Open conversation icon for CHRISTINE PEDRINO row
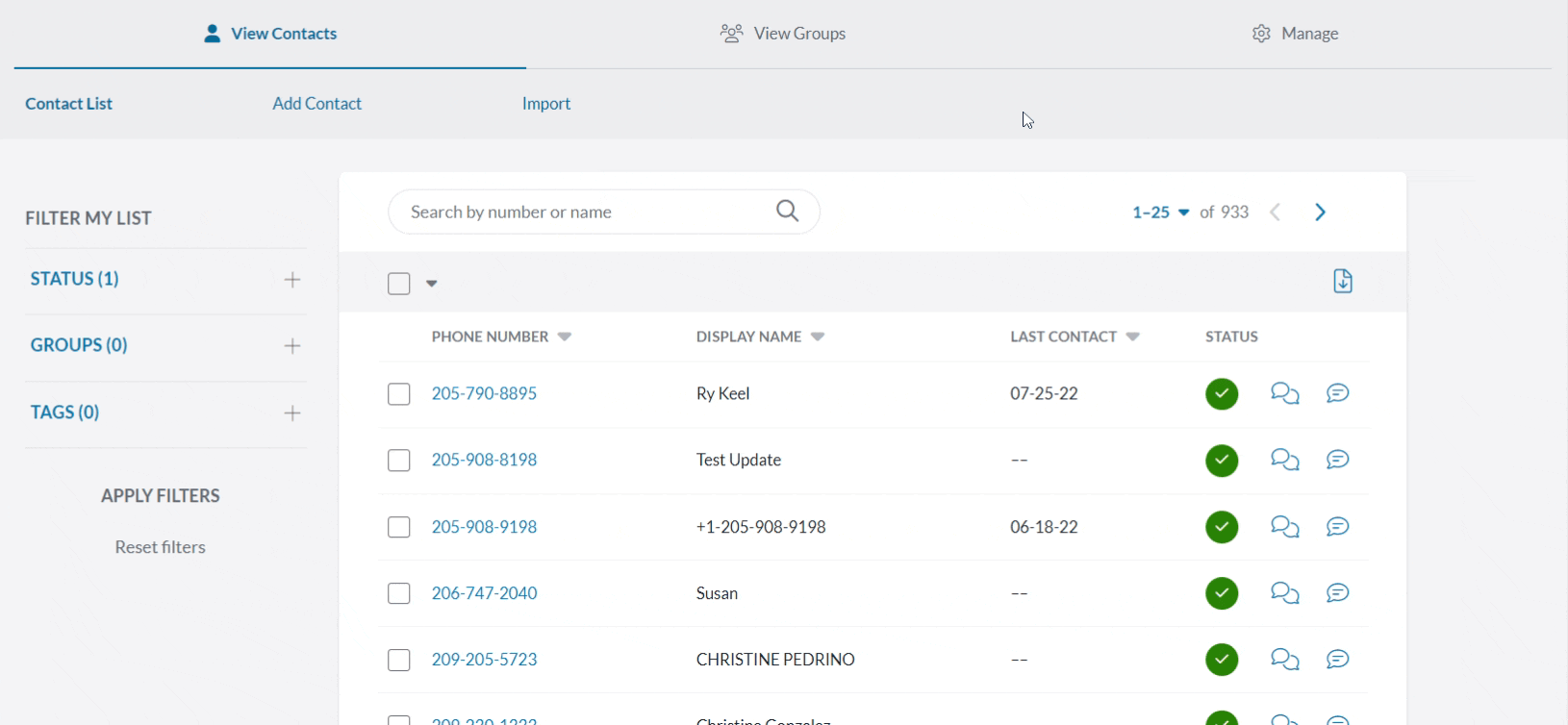The width and height of the screenshot is (1568, 725). pos(1284,660)
